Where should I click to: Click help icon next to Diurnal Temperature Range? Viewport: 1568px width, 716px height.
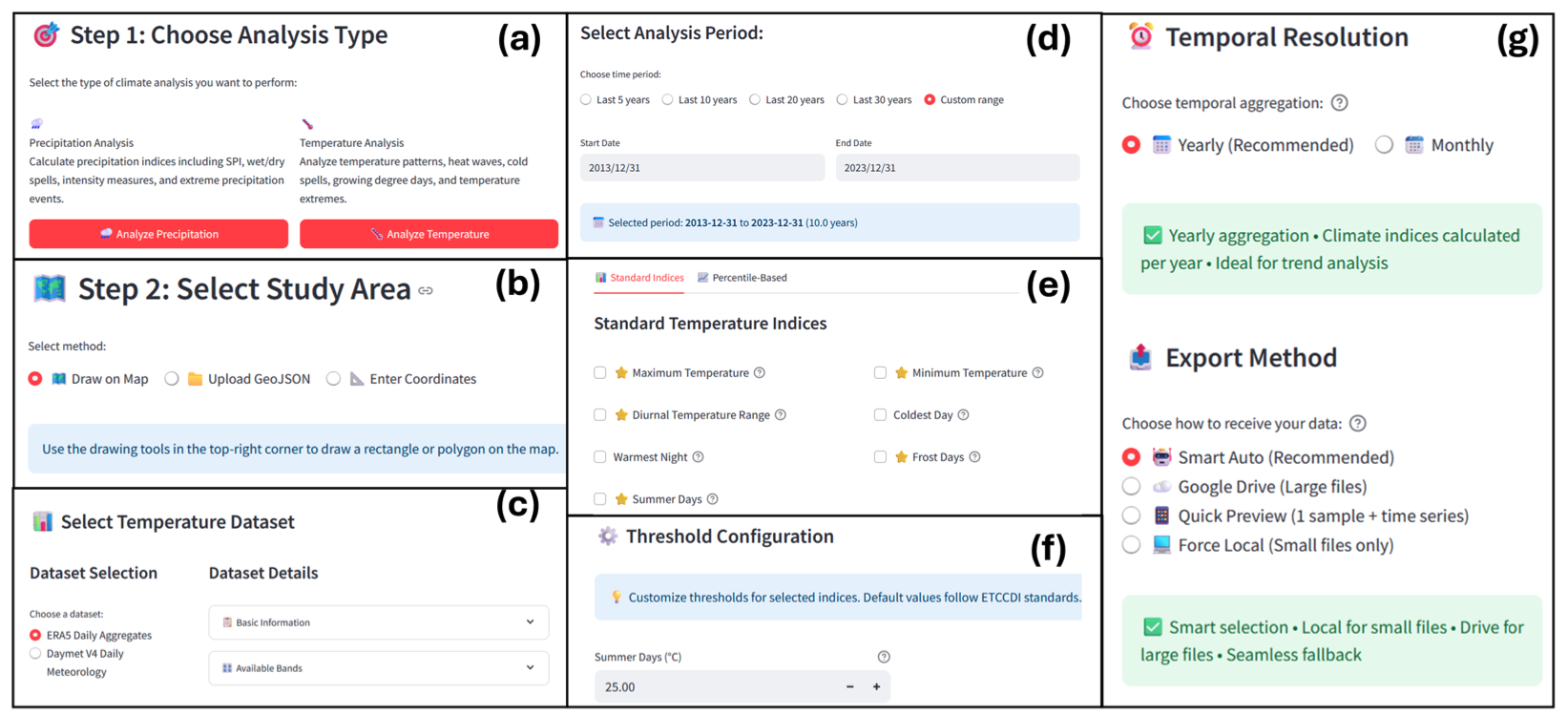pyautogui.click(x=781, y=415)
